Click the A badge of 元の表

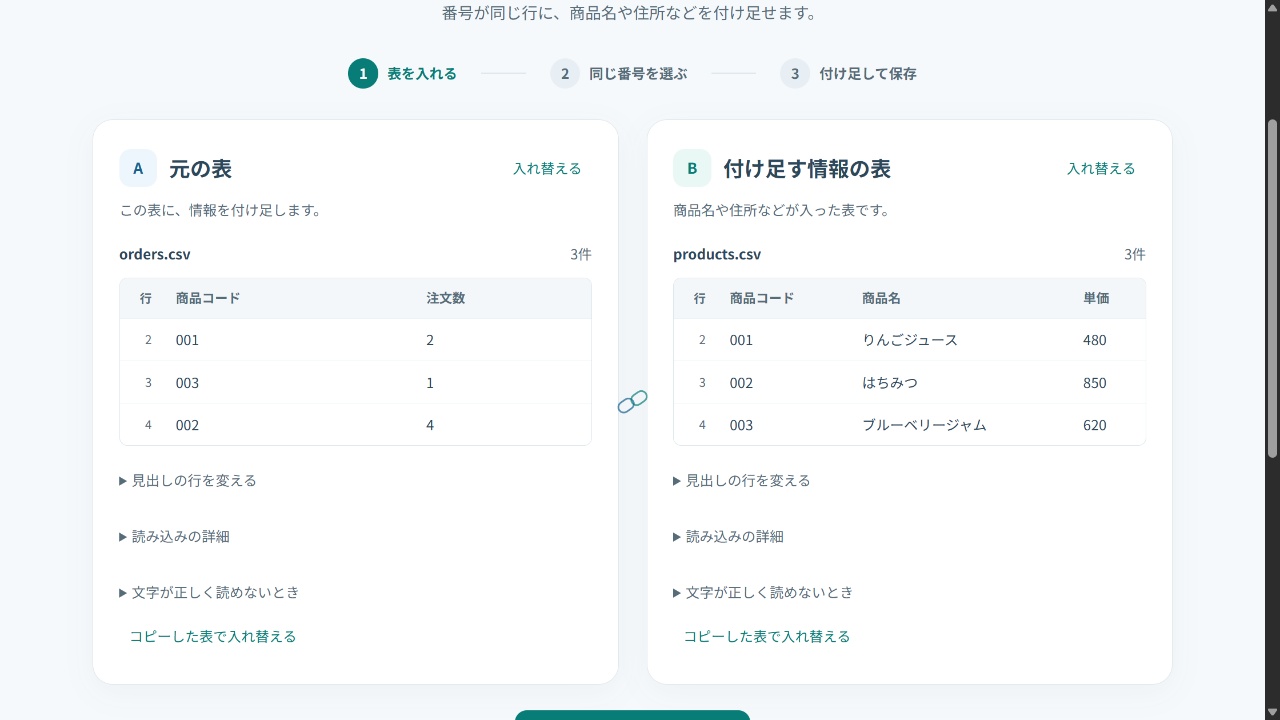pyautogui.click(x=138, y=168)
